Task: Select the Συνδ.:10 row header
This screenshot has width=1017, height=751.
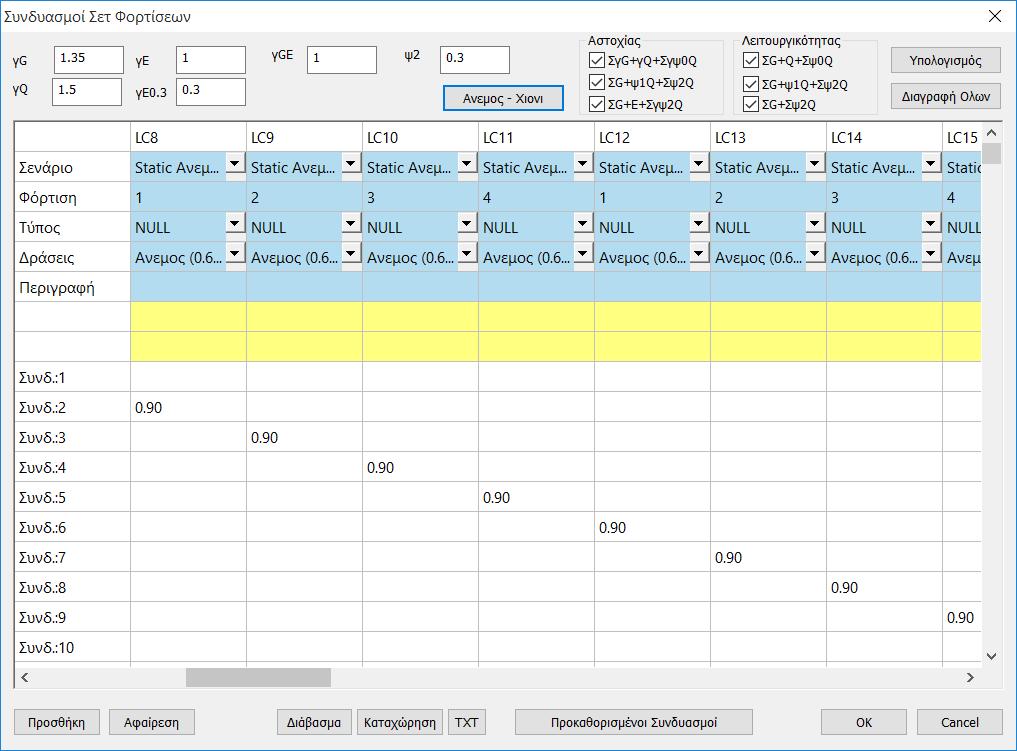Action: 73,647
